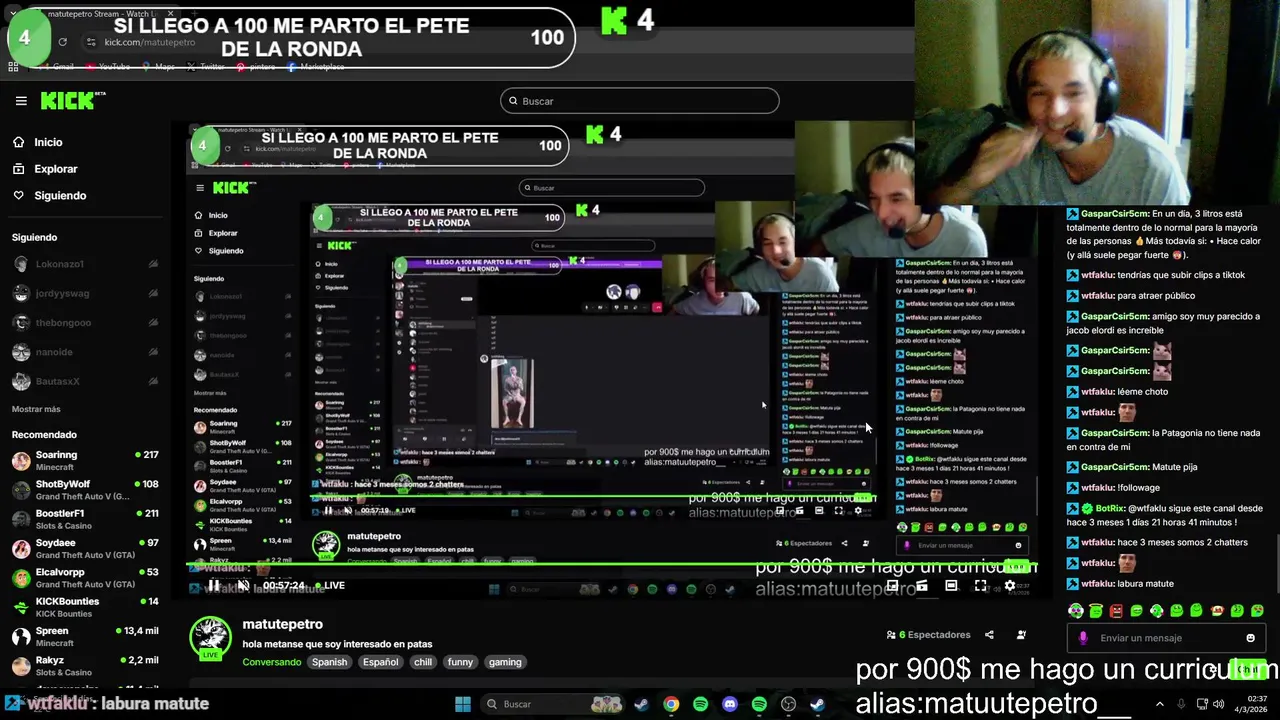Open followed channel jordyyswag
Viewport: 1280px width, 720px height.
point(85,293)
